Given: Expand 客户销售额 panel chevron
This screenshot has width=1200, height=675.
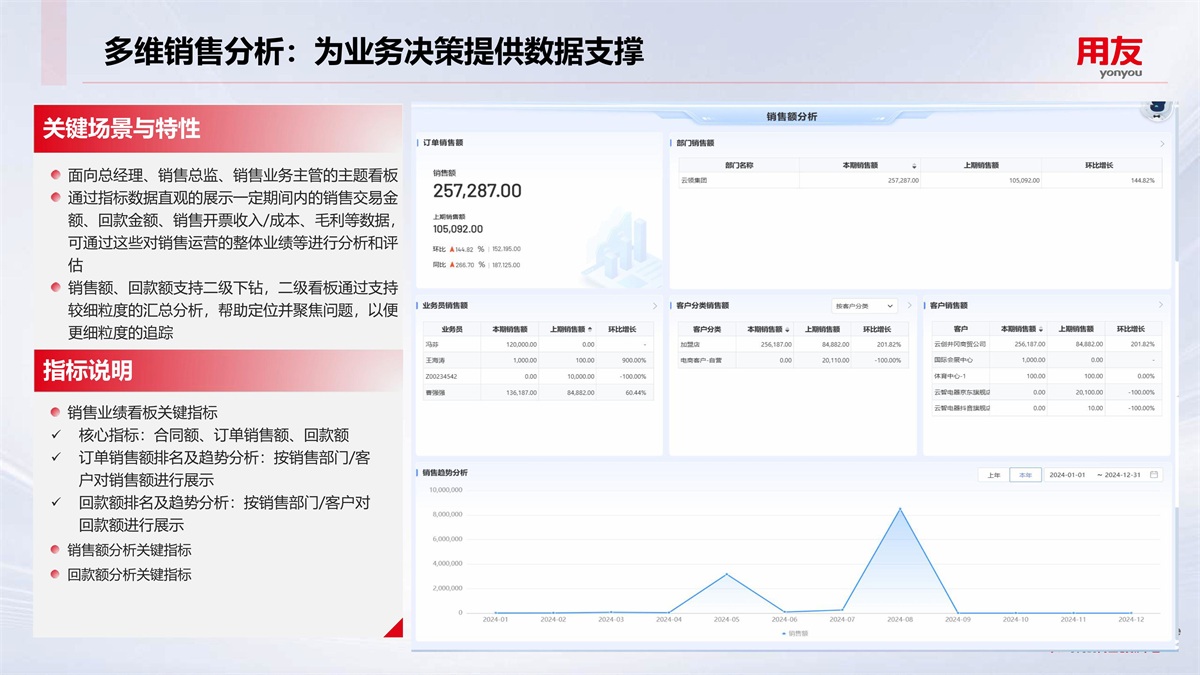Looking at the screenshot, I should coord(1161,305).
